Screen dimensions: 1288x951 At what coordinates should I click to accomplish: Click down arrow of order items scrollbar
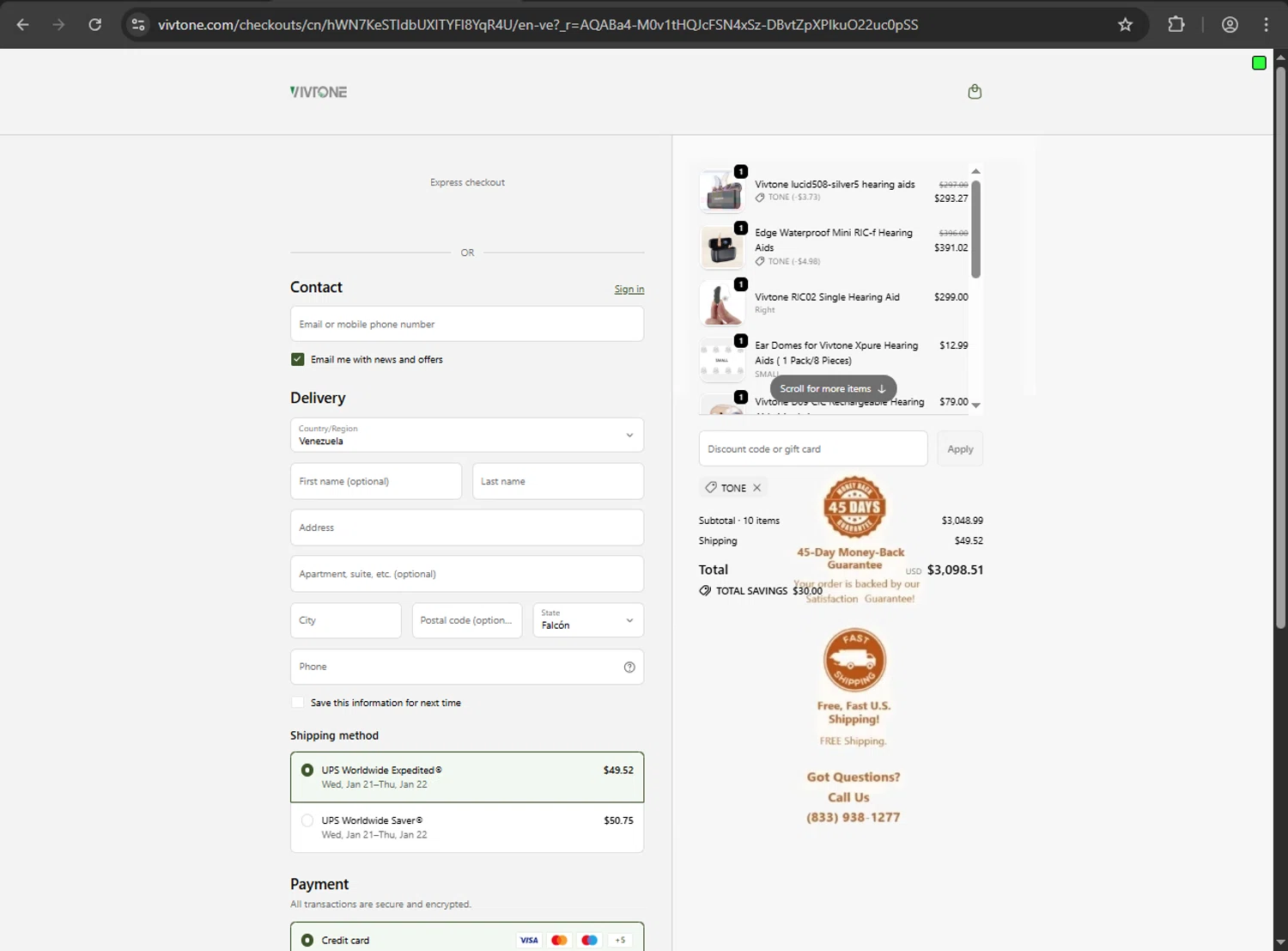(x=975, y=405)
